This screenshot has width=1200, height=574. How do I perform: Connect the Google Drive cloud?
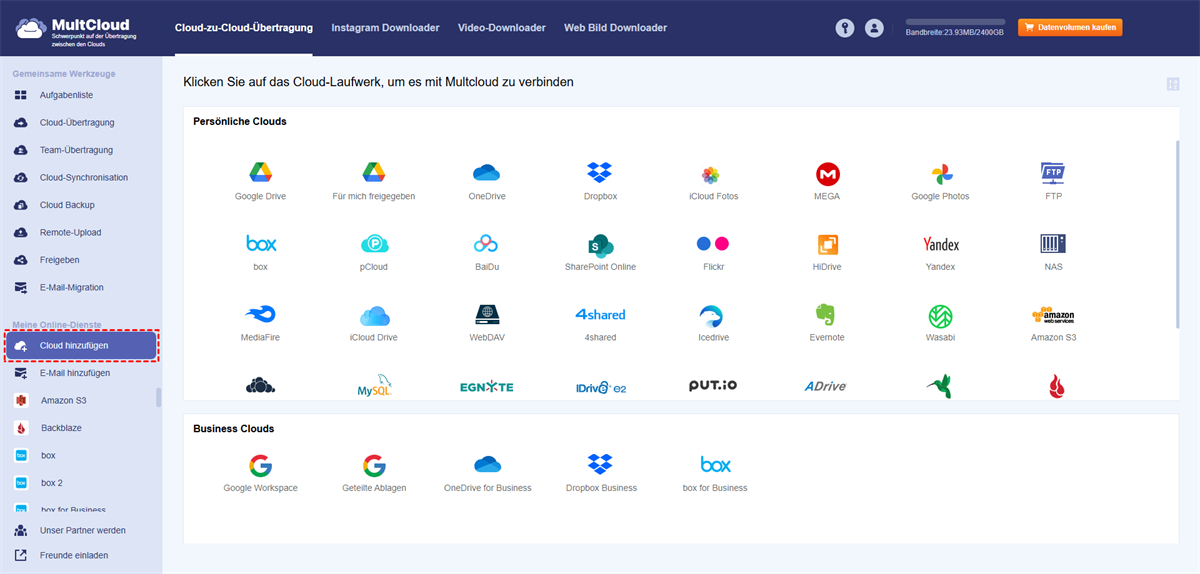[x=260, y=173]
